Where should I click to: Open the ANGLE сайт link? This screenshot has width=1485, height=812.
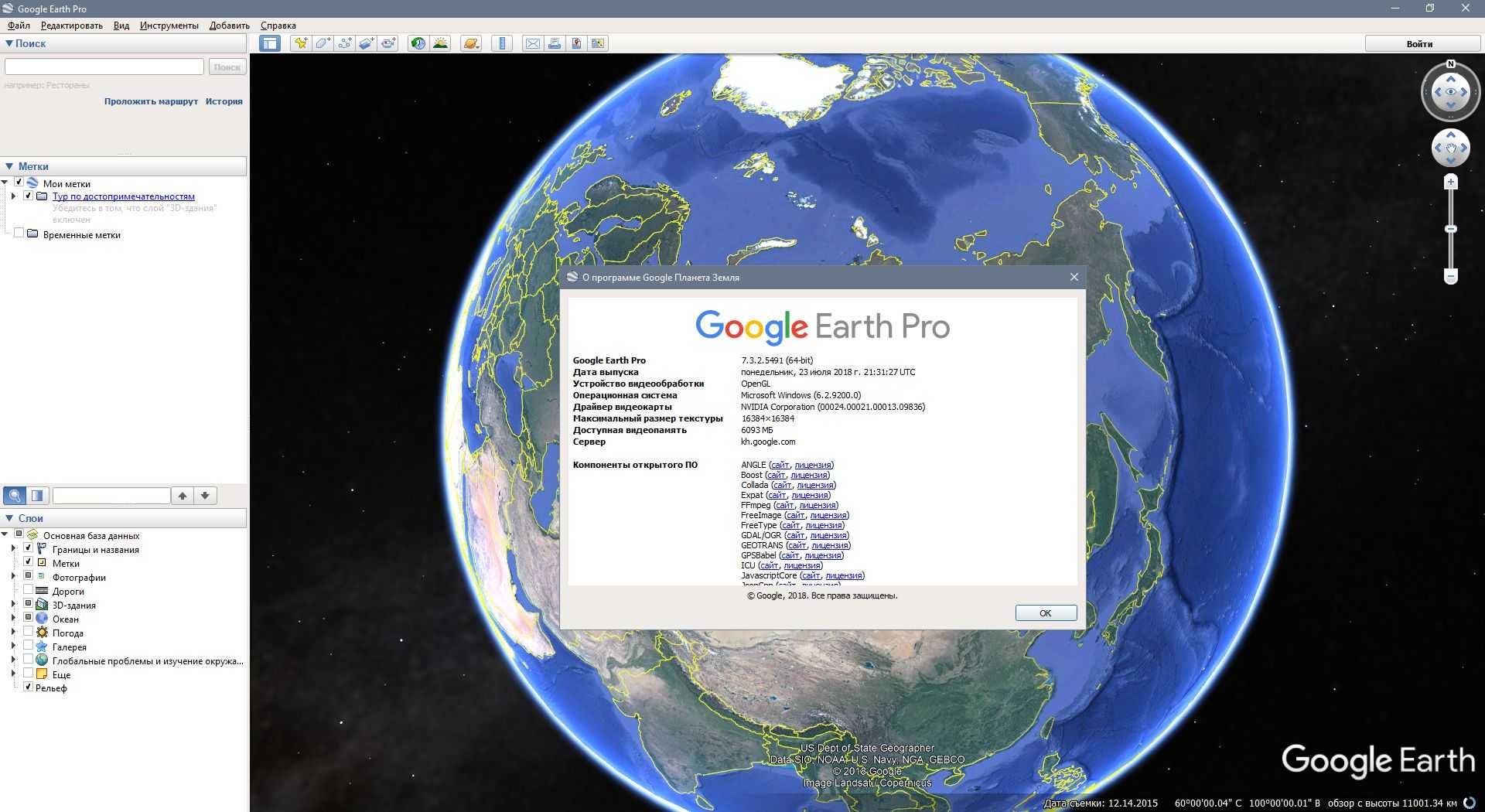coord(780,465)
